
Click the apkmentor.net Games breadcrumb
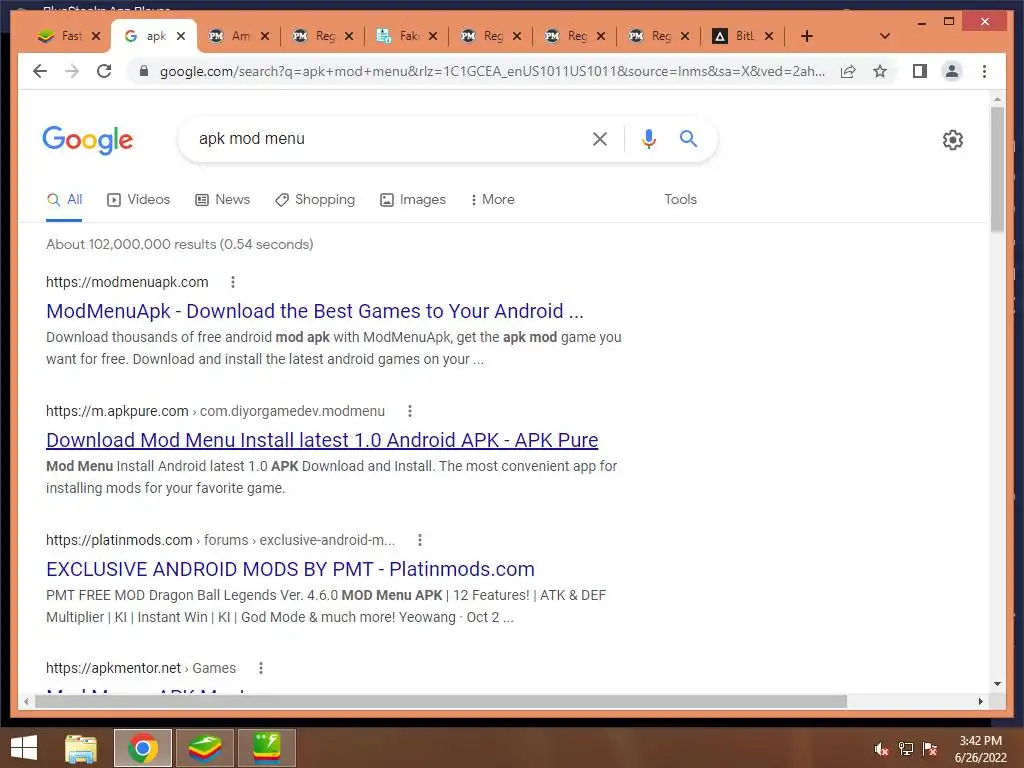coord(141,668)
